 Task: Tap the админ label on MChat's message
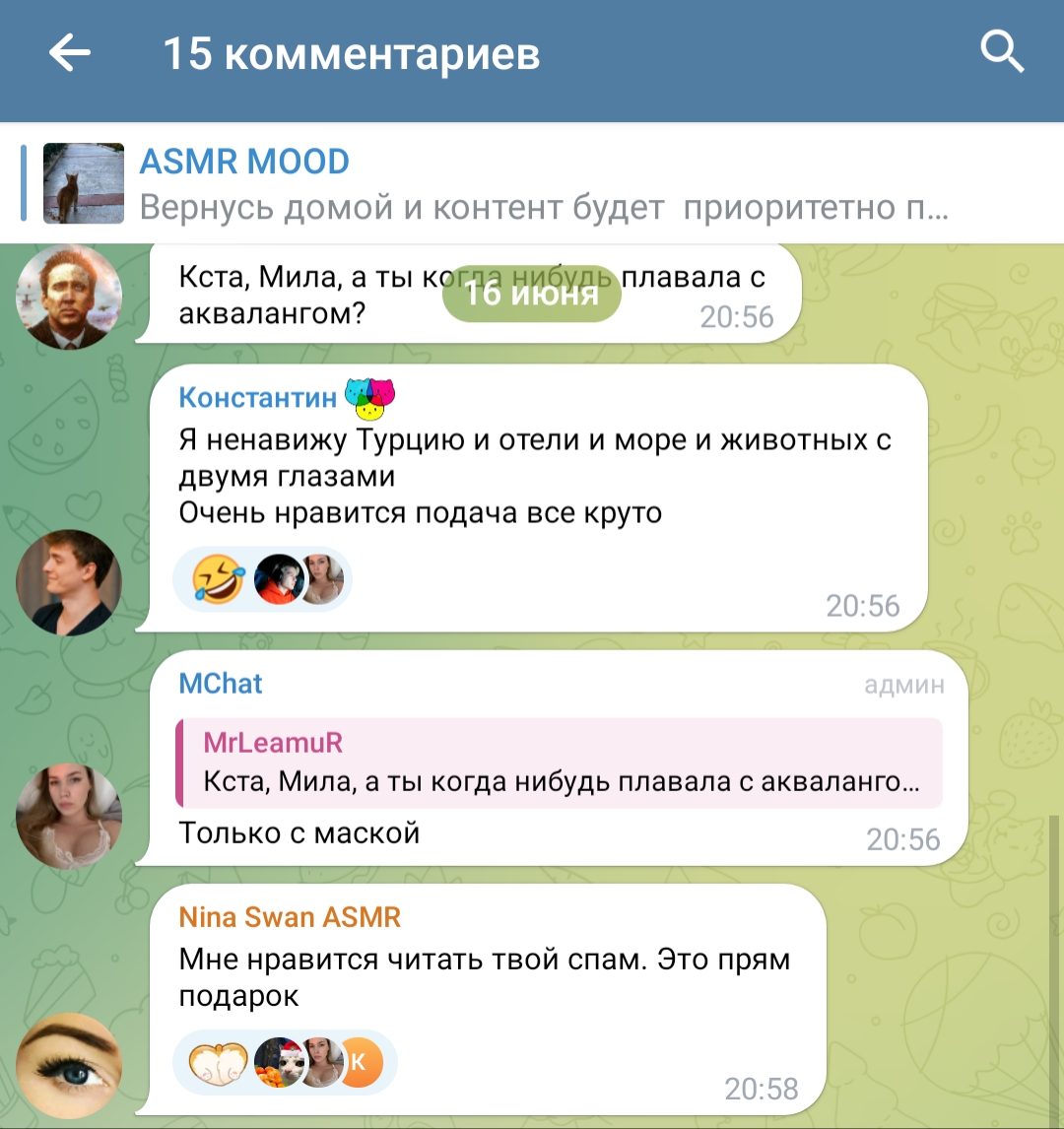coord(904,685)
